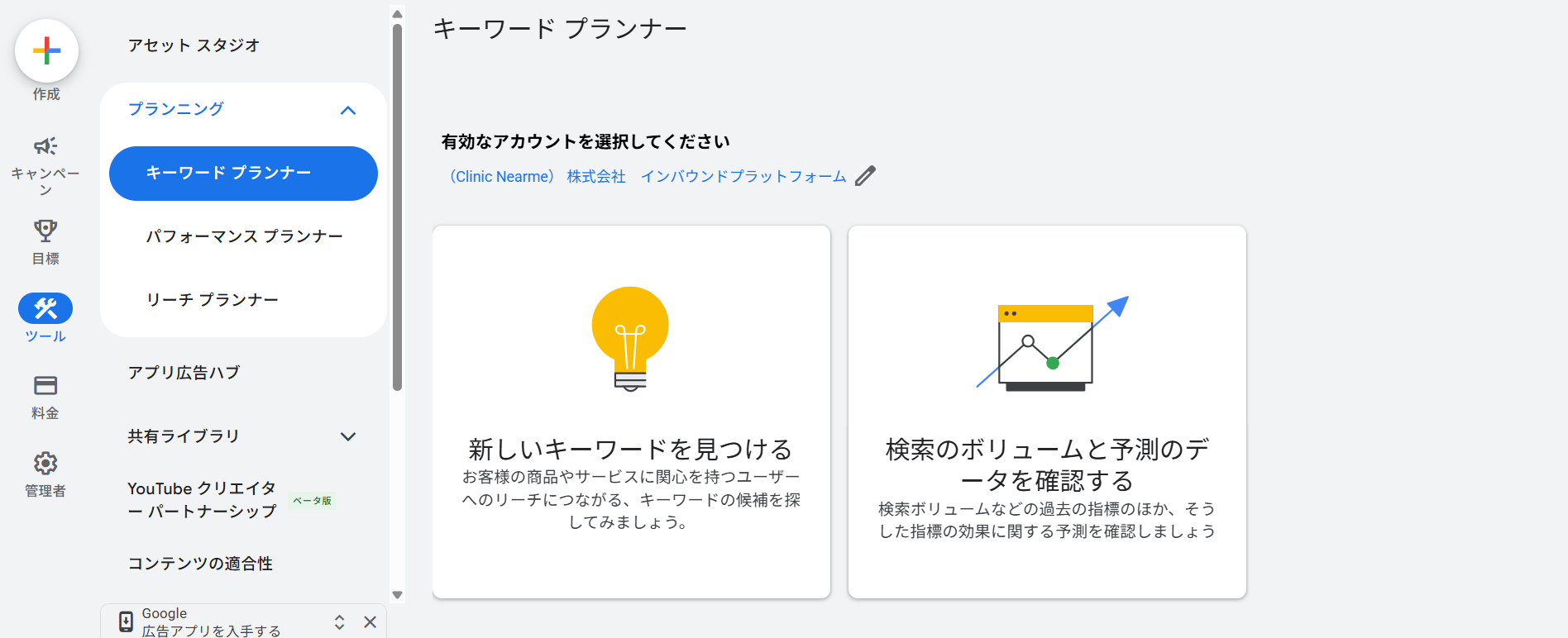Expand the 共有ライブラリ section chevron
The height and width of the screenshot is (638, 1568).
tap(348, 436)
